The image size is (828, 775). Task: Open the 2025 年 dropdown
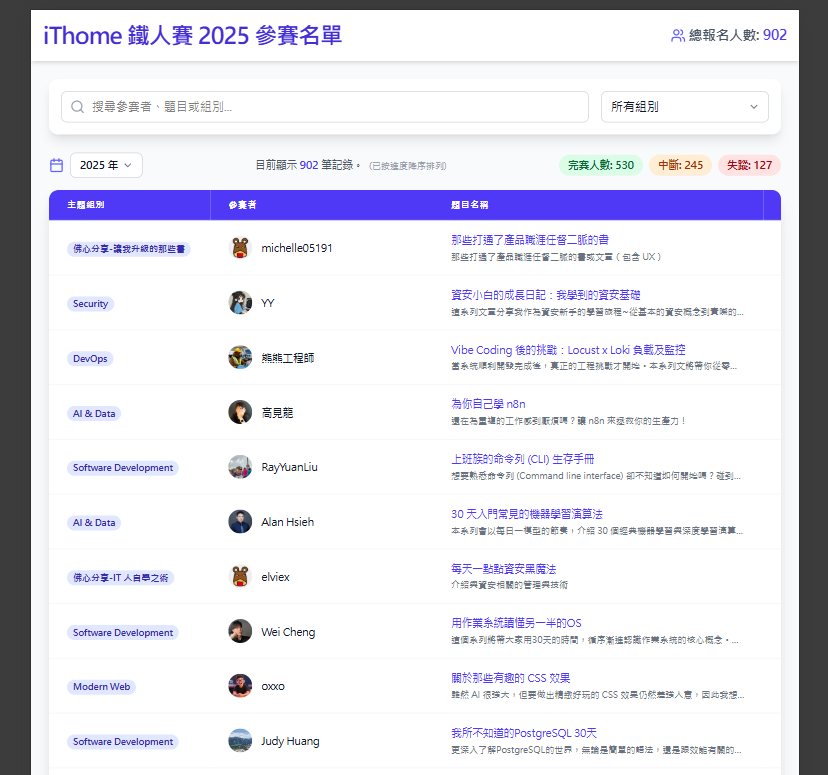(105, 164)
